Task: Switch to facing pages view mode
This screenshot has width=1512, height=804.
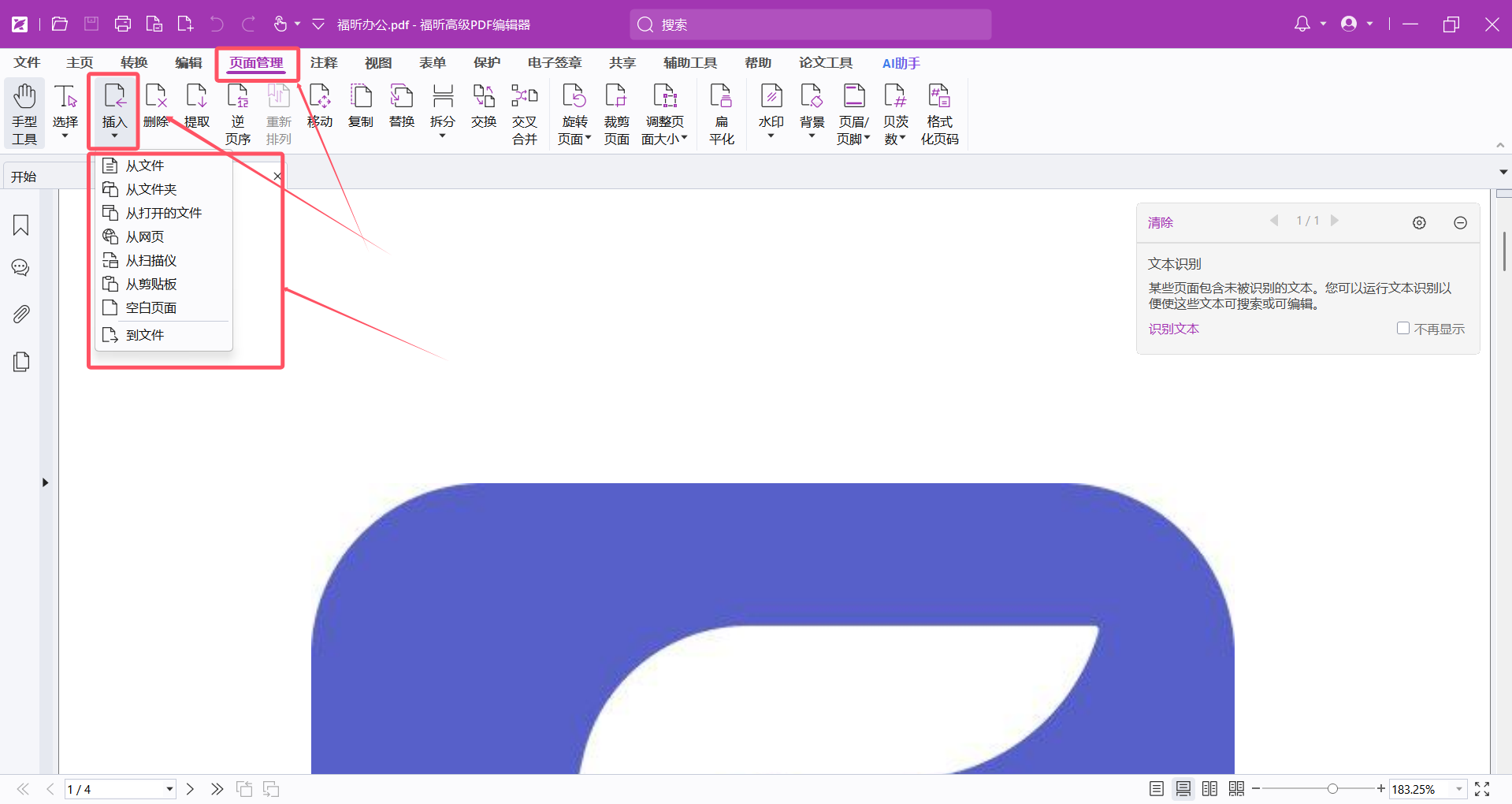Action: point(1210,789)
